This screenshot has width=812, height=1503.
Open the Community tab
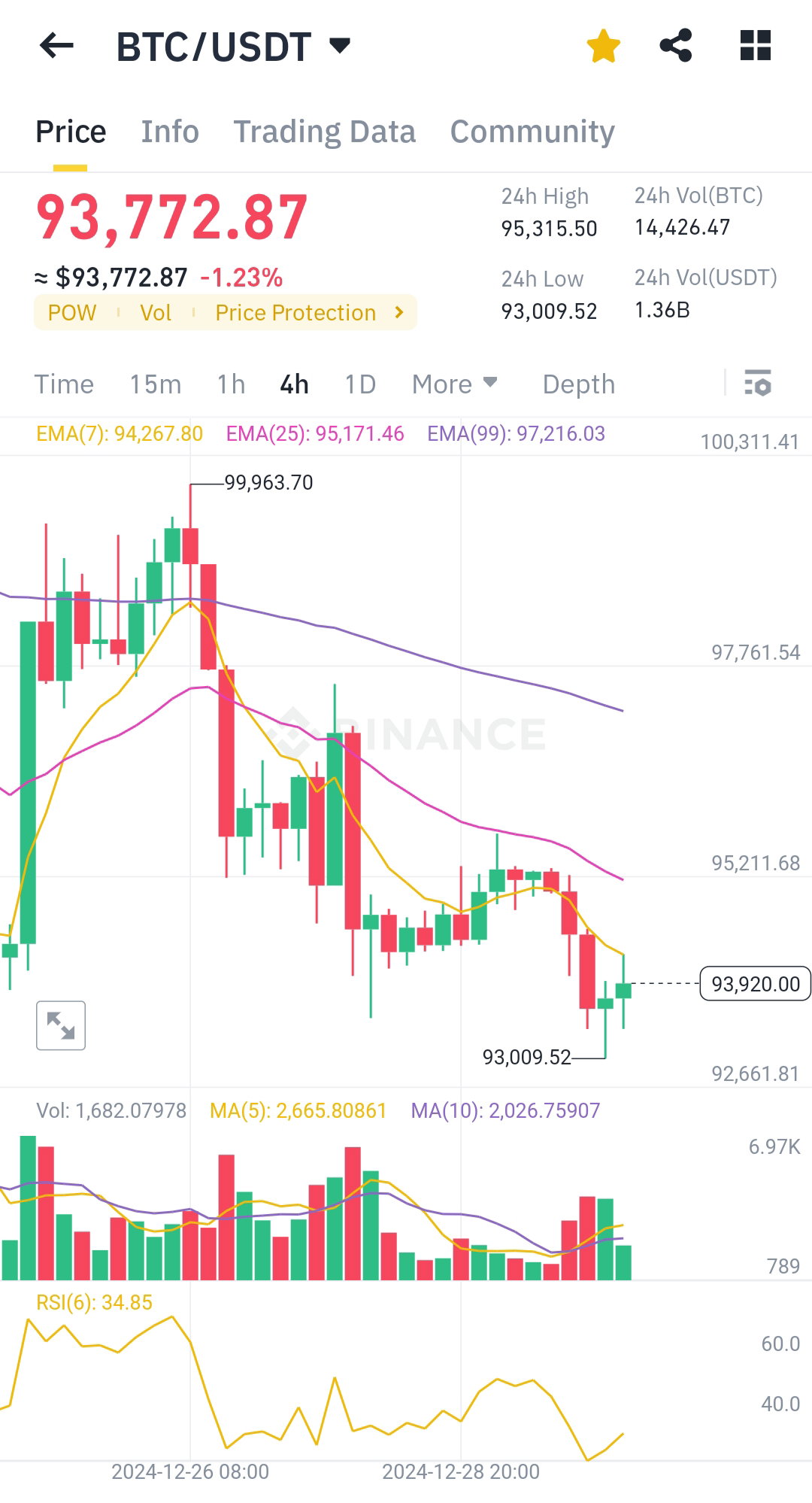click(532, 132)
